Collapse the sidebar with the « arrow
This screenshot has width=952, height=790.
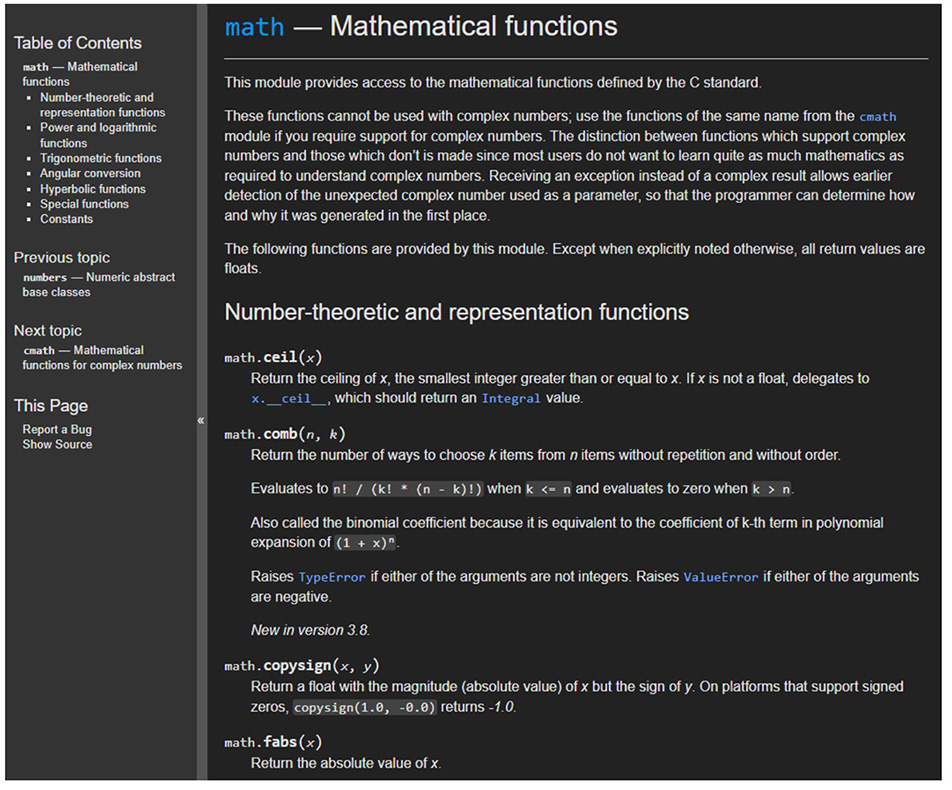pos(201,420)
